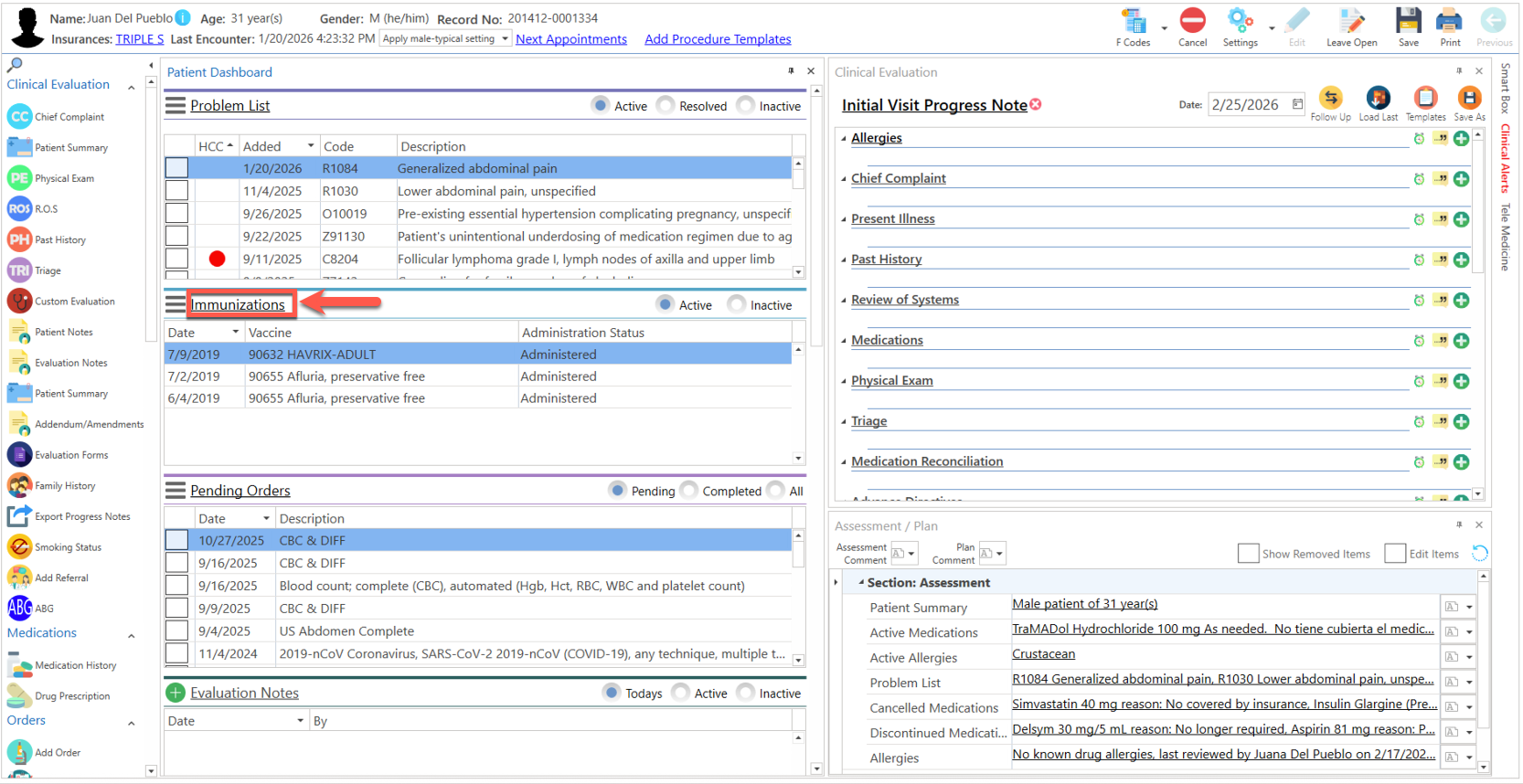Open Medication Reconciliation section link
Image resolution: width=1523 pixels, height=784 pixels.
pos(927,461)
